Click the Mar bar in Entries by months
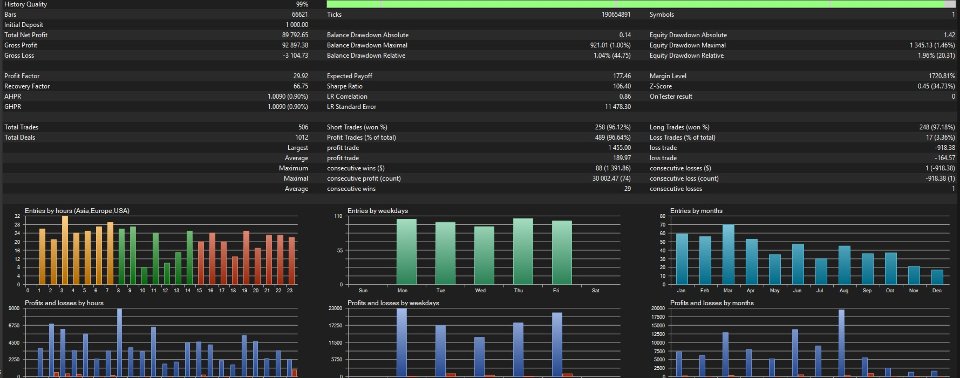The width and height of the screenshot is (960, 378). [728, 254]
